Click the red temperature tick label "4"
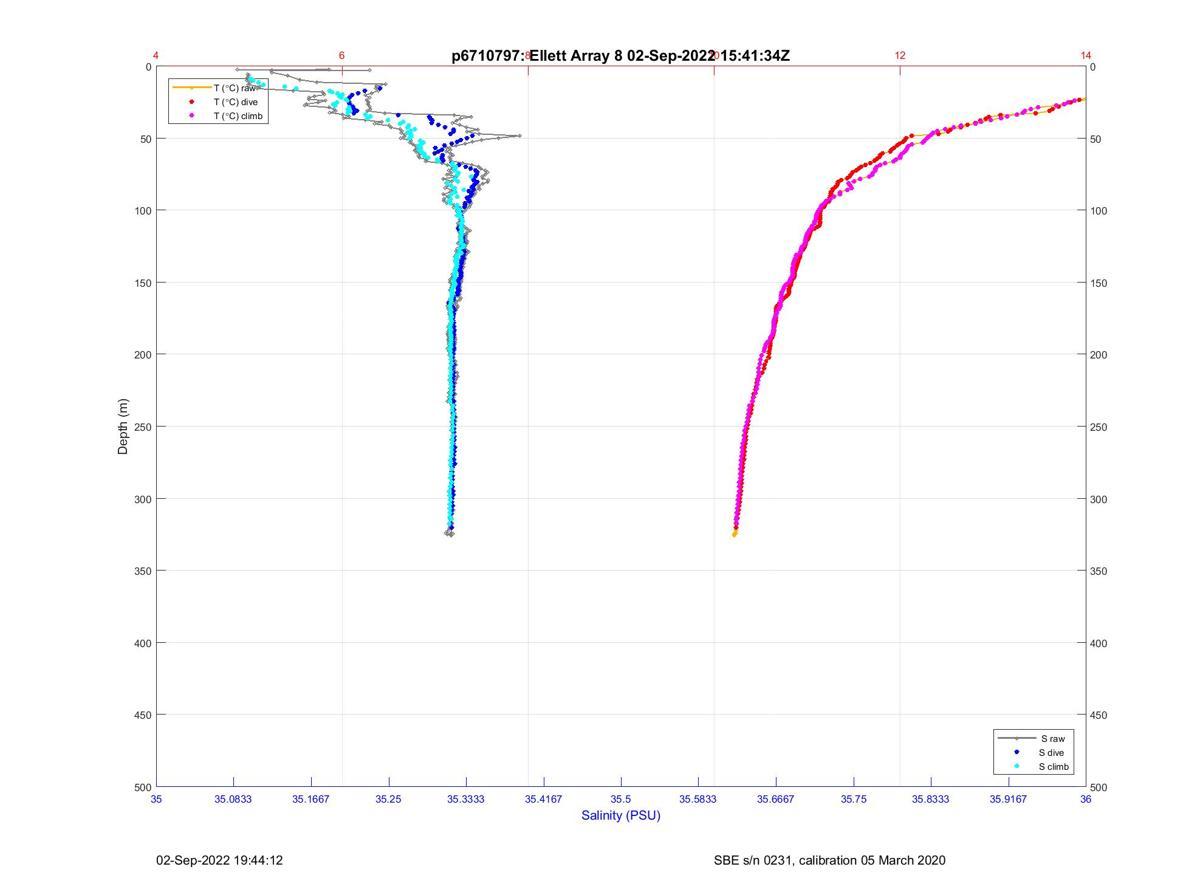 [156, 55]
